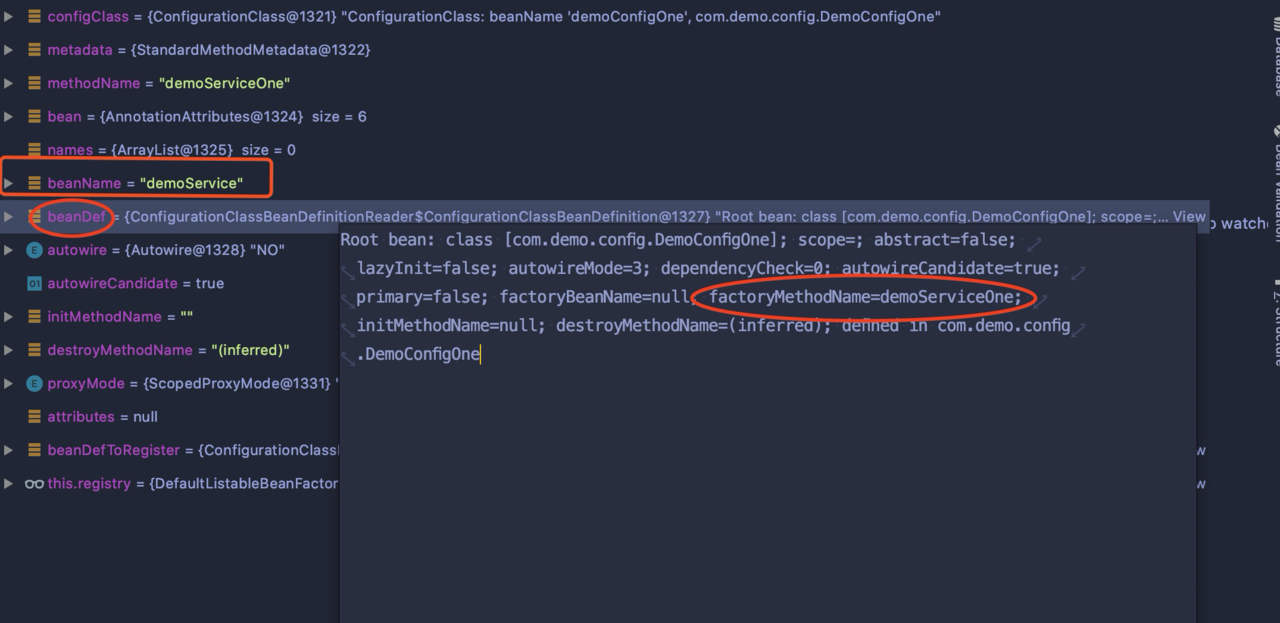The image size is (1280, 623).
Task: Expand the proxyMode variable node
Action: 8,383
